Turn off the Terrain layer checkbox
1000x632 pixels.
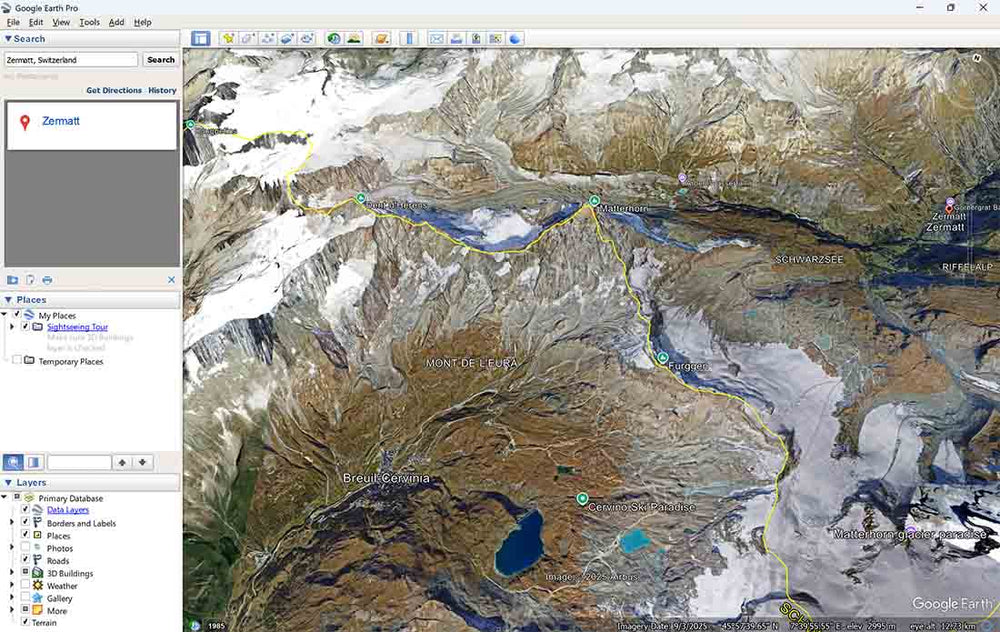tap(26, 622)
